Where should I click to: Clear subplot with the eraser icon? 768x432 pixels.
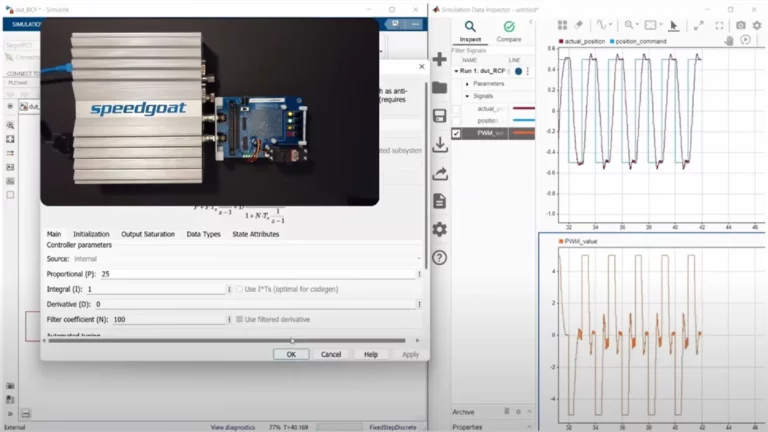pyautogui.click(x=578, y=25)
